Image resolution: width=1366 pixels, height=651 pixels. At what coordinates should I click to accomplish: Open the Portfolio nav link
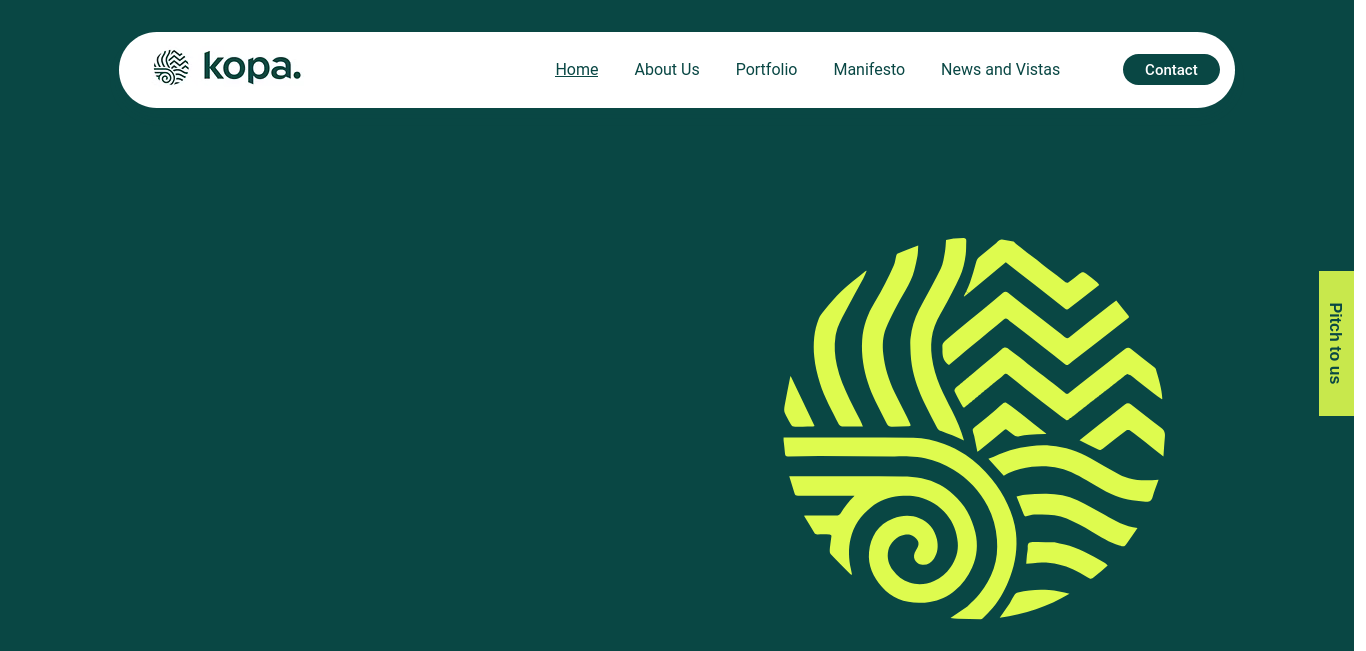tap(766, 69)
